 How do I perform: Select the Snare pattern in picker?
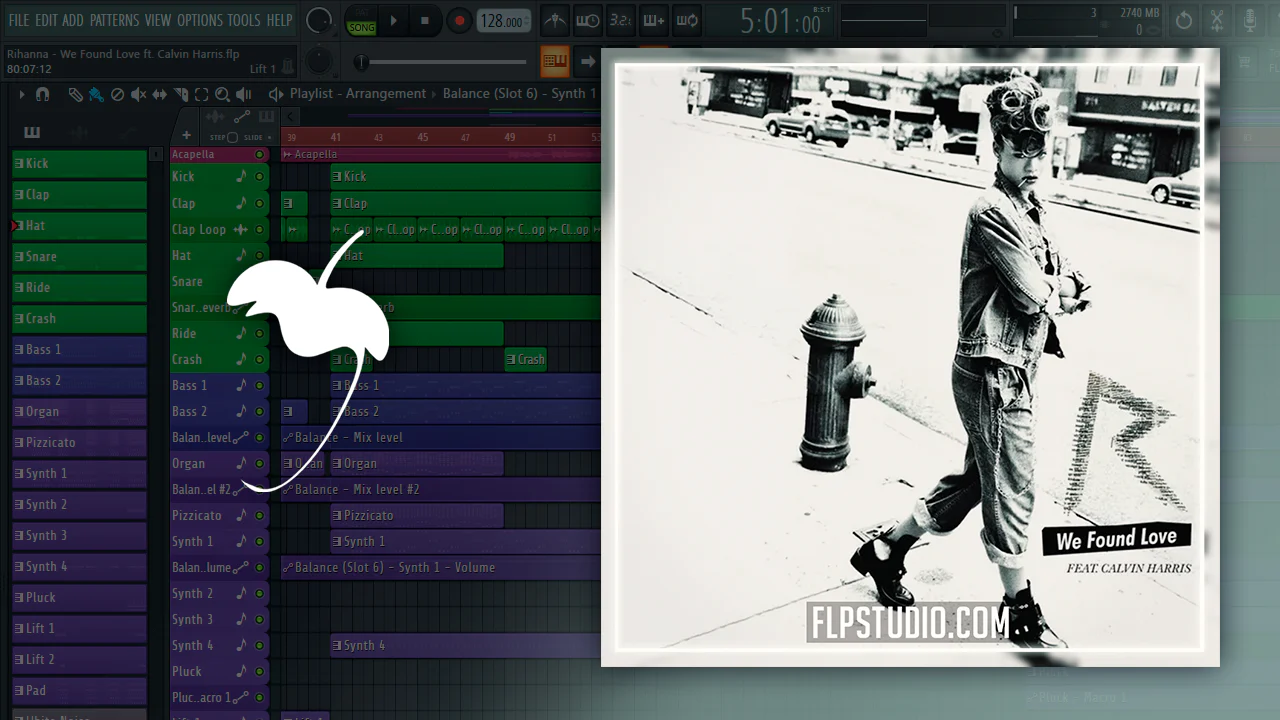(x=79, y=256)
